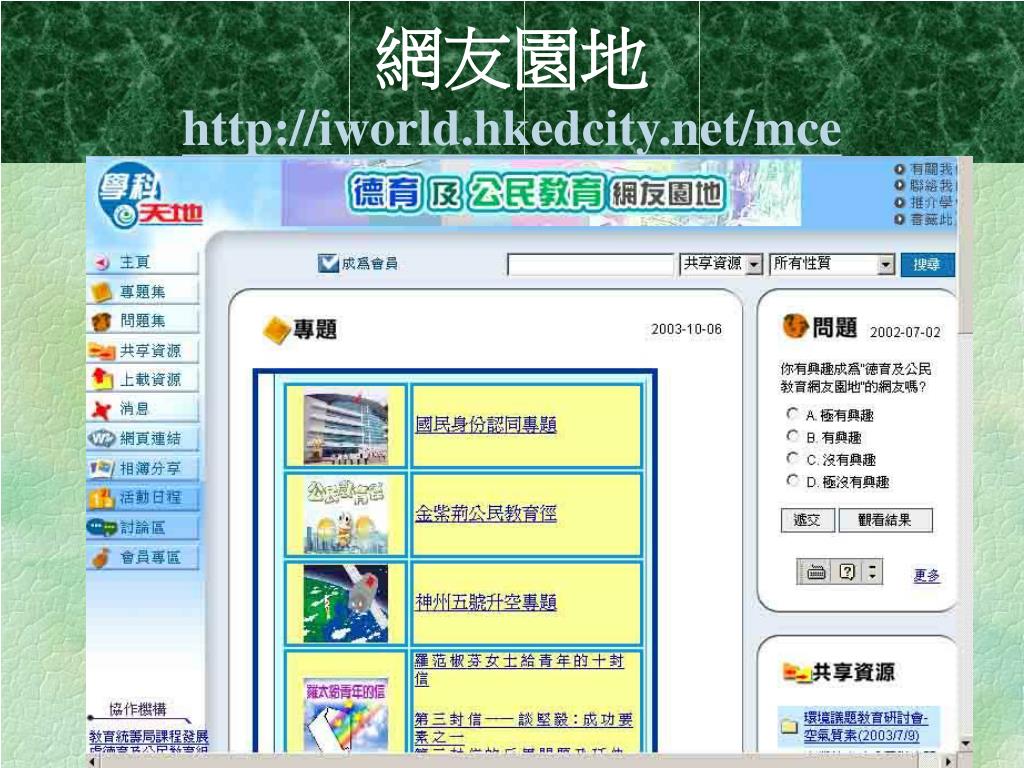The image size is (1024, 768).
Task: Click the stepper arrows in the poll toolbar
Action: (872, 573)
